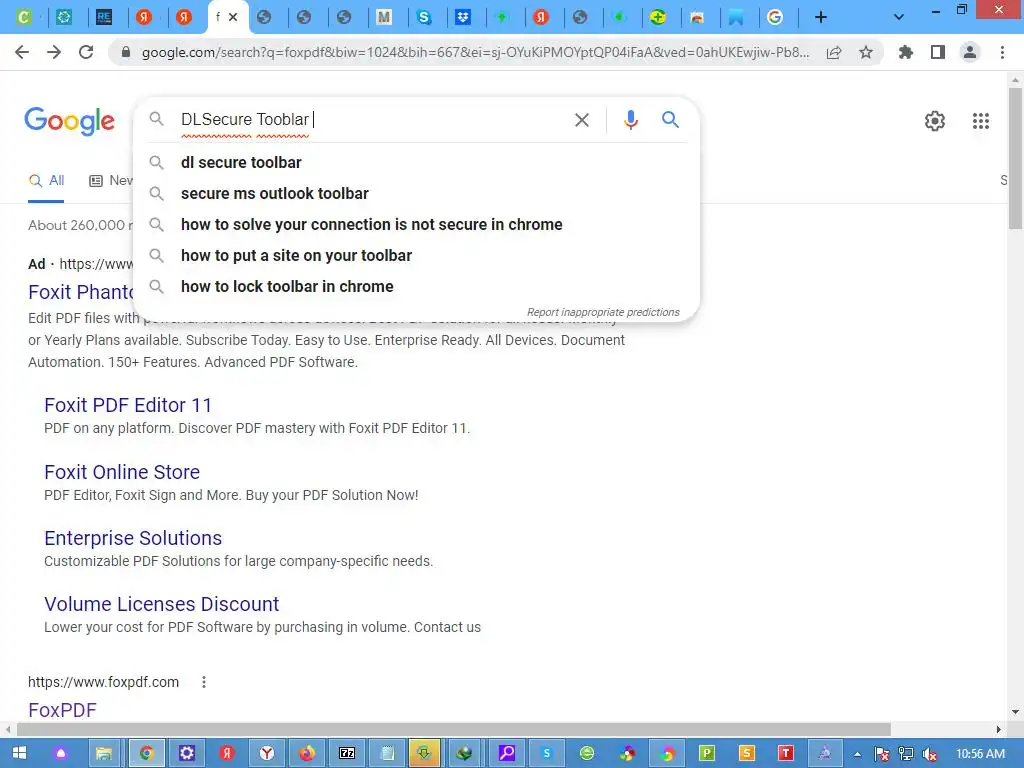Screen dimensions: 1024x768
Task: Open a new browser tab
Action: (x=821, y=18)
